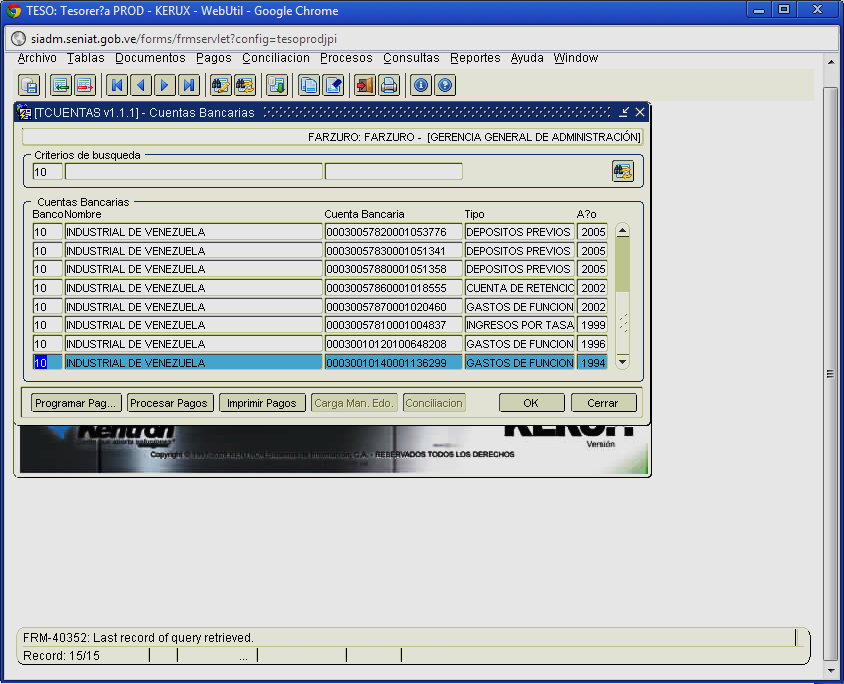The width and height of the screenshot is (844, 684).
Task: Close the TCUENTAS Cuentas Bancarias window
Action: pos(640,112)
